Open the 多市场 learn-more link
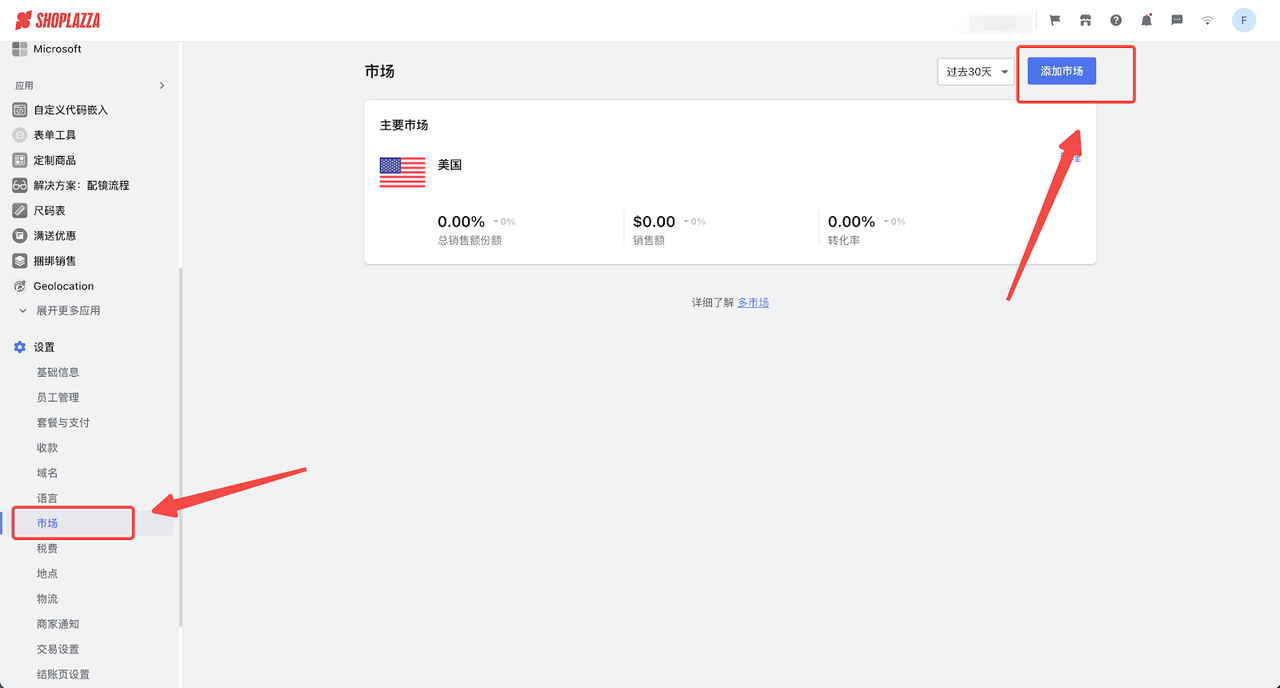Screen dimensions: 1280x688 753,303
